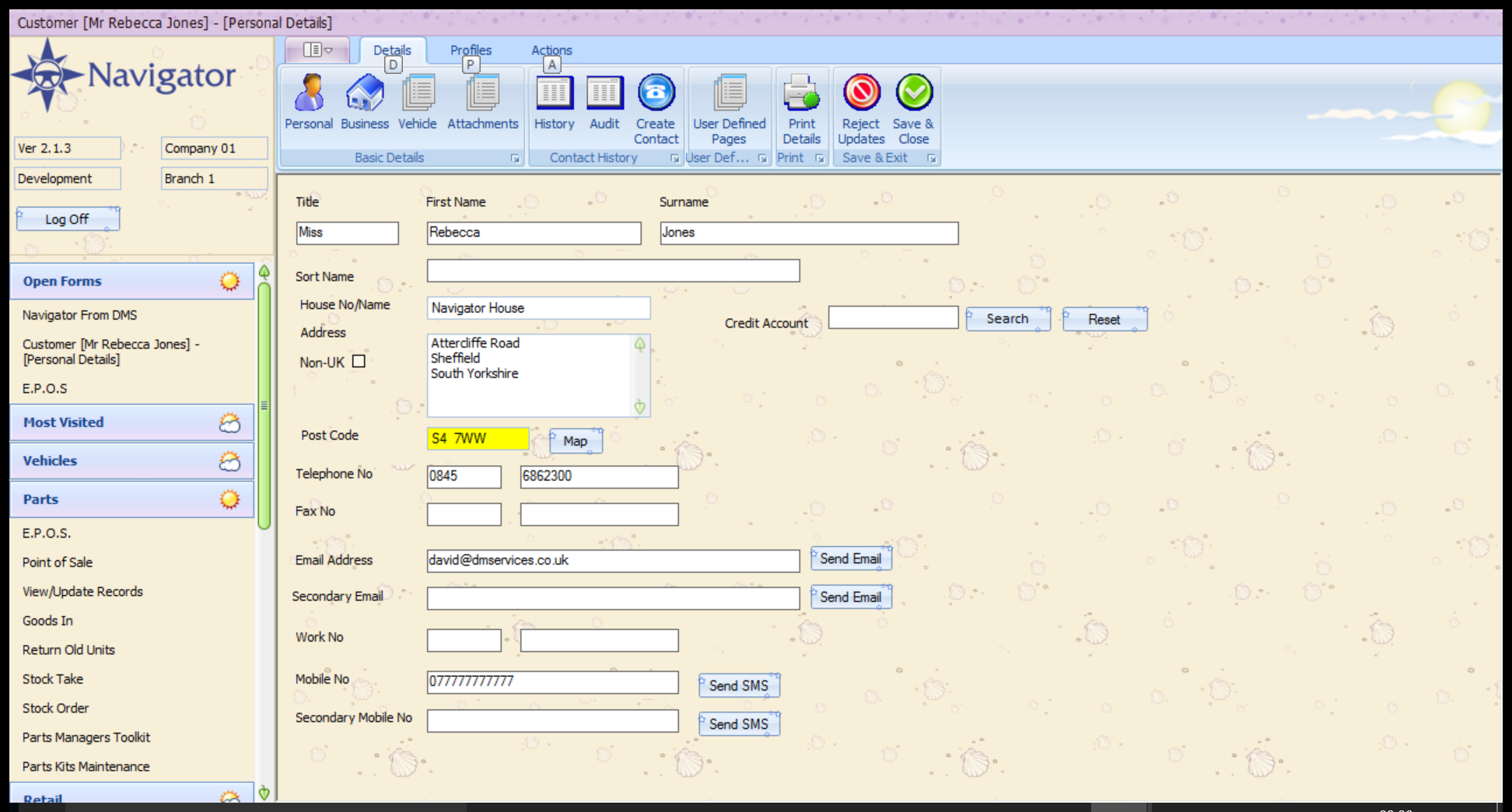Screen dimensions: 1512x812
Task: Click the sidebar scroll up arrow
Action: pyautogui.click(x=264, y=272)
